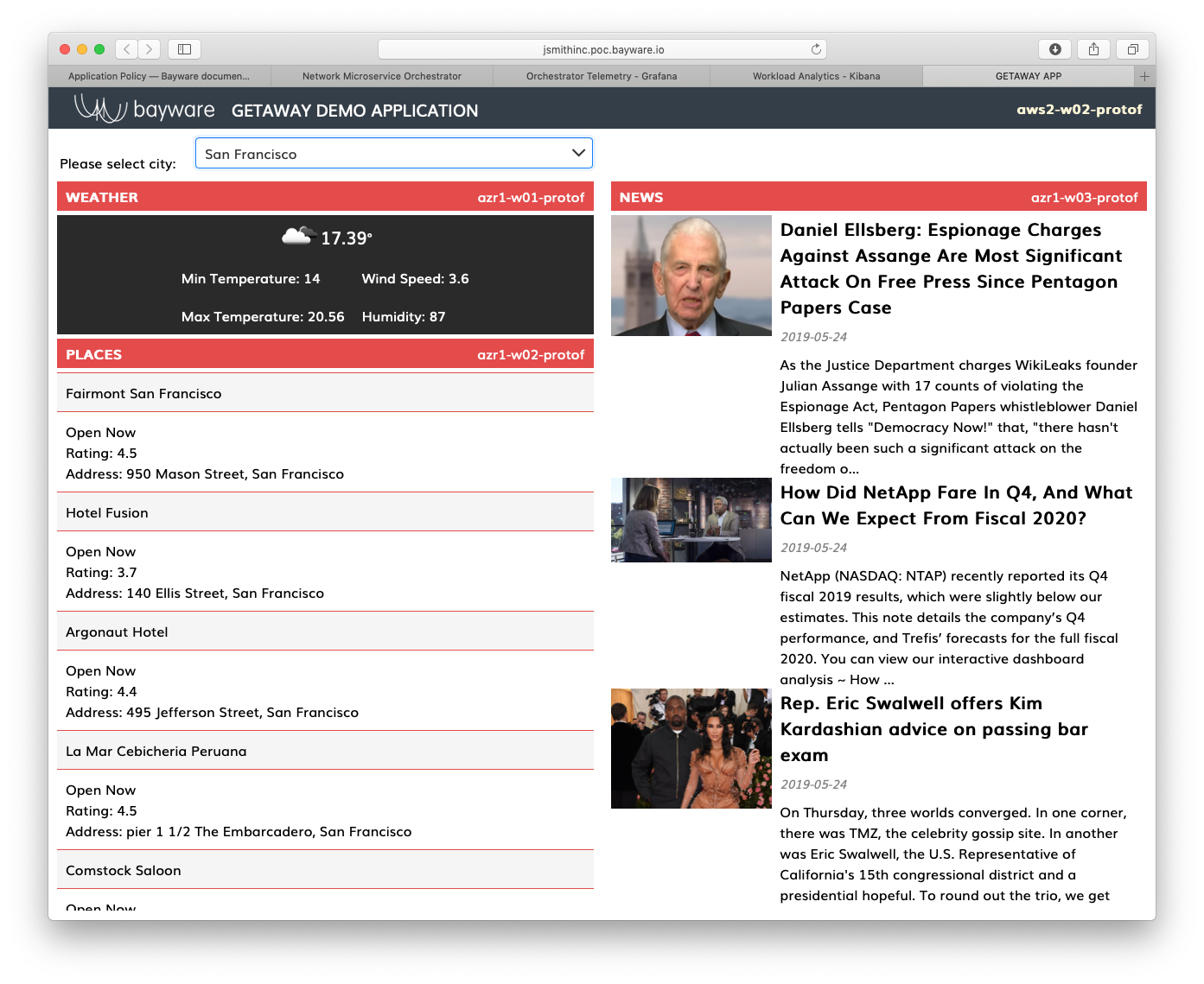
Task: Select the GETAWAY APP tab
Action: (x=1029, y=76)
